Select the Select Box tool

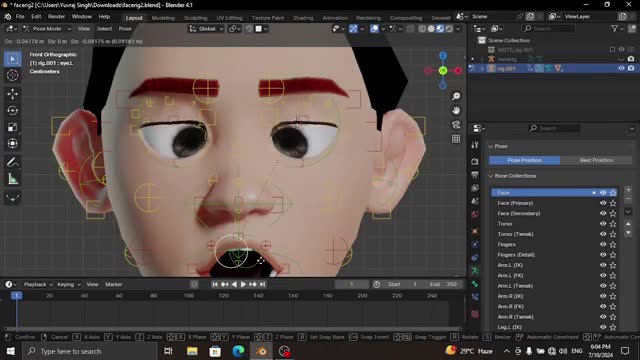tap(13, 59)
